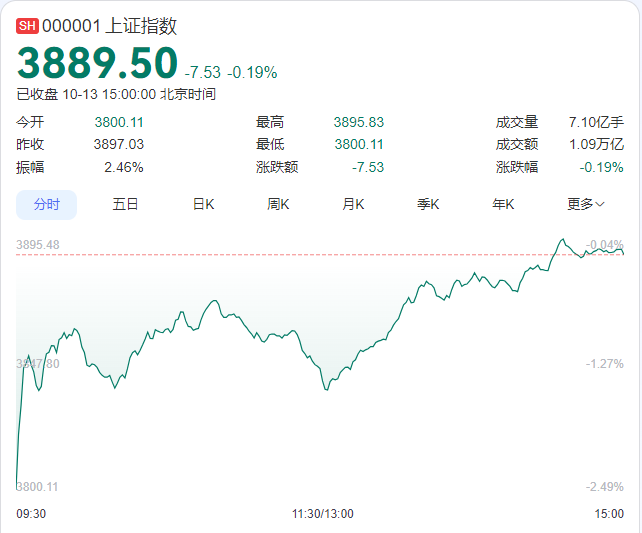Click the 11:30/13:00 time axis label
The image size is (642, 533).
pyautogui.click(x=322, y=514)
